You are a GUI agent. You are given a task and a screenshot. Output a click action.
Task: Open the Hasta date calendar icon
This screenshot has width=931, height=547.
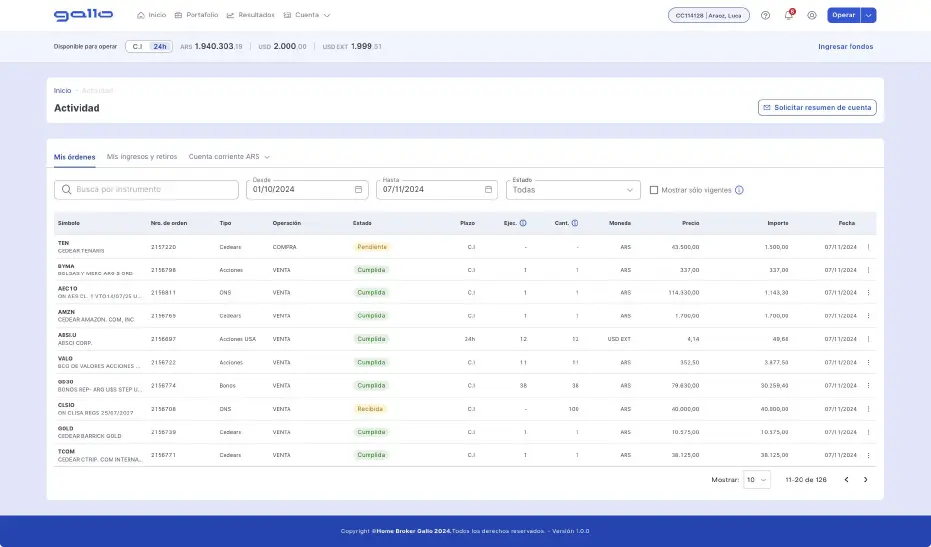tap(488, 189)
